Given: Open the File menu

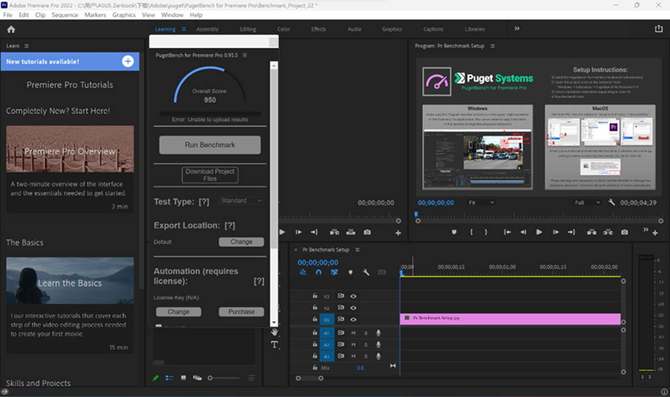Looking at the screenshot, I should (x=8, y=15).
